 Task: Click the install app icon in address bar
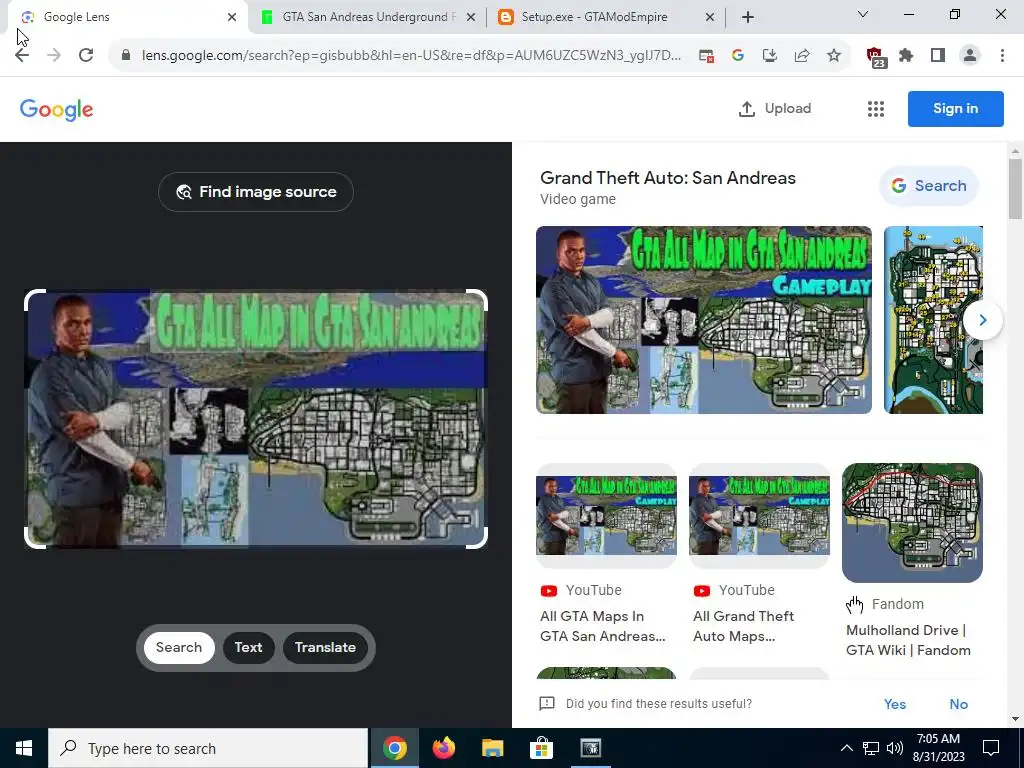pyautogui.click(x=770, y=56)
